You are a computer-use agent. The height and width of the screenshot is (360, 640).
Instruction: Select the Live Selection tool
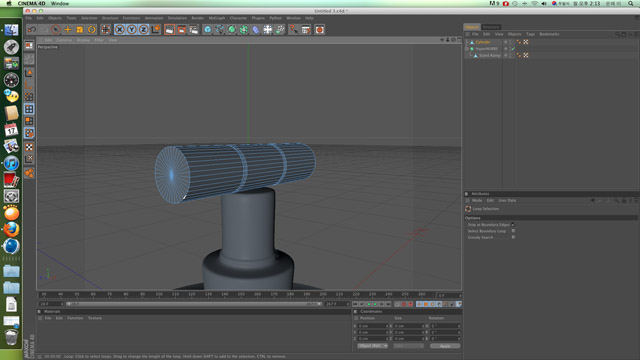pos(56,29)
